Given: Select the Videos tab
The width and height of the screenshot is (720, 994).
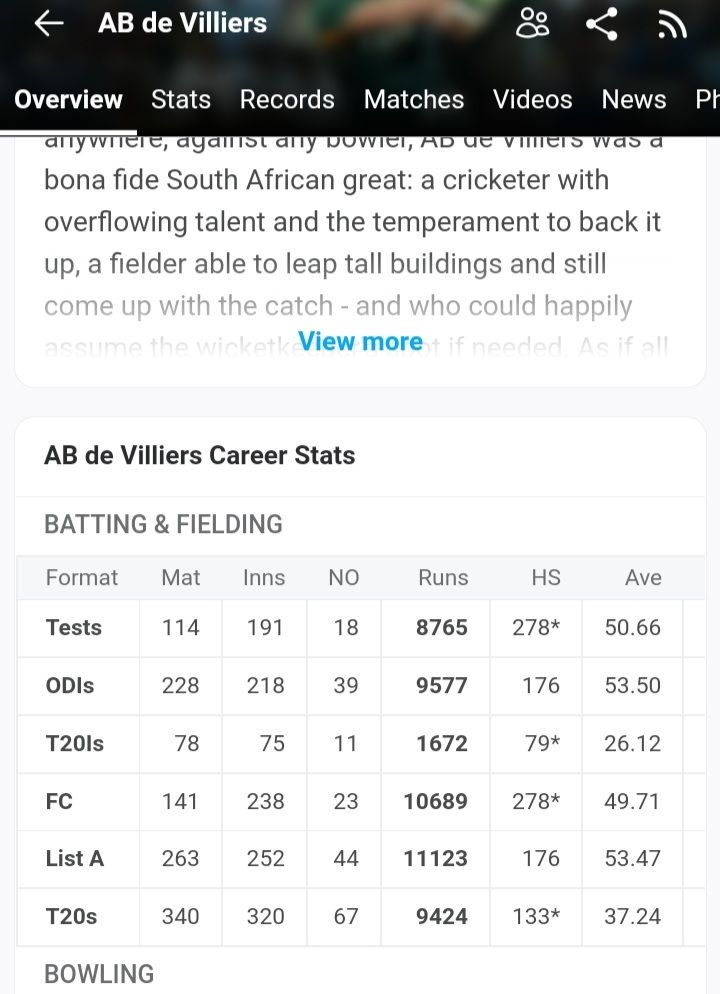Looking at the screenshot, I should coord(532,99).
